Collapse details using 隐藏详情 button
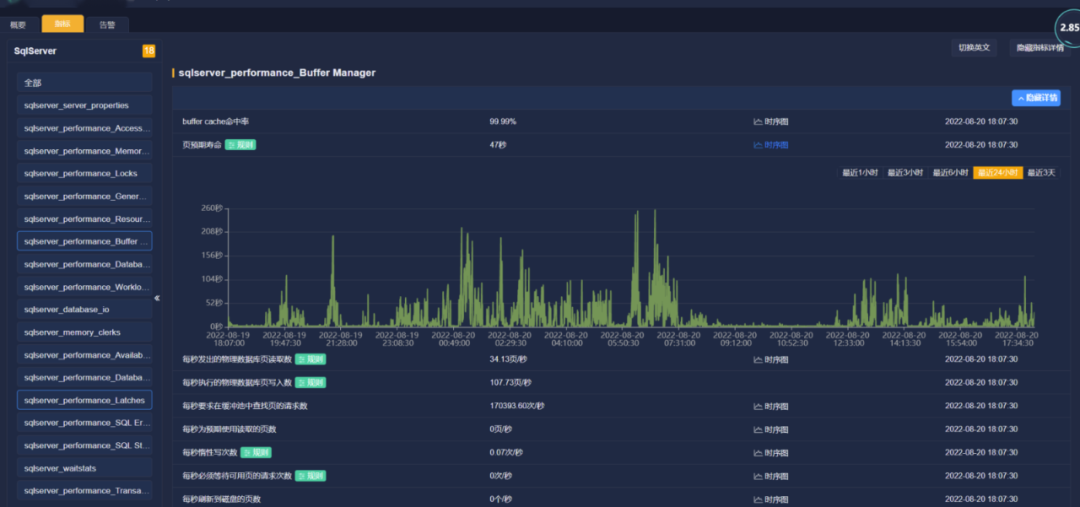Screen dimensions: 1080x507 [x=1036, y=99]
